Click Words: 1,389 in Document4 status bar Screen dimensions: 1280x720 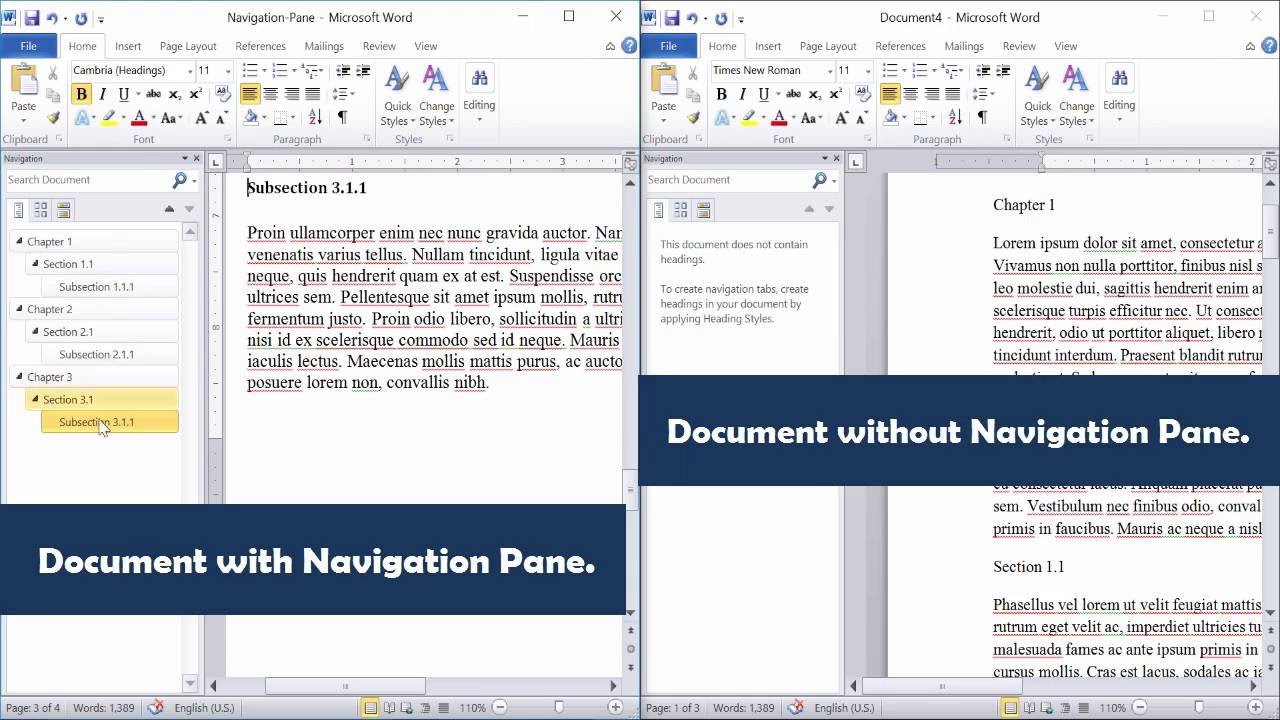point(743,708)
